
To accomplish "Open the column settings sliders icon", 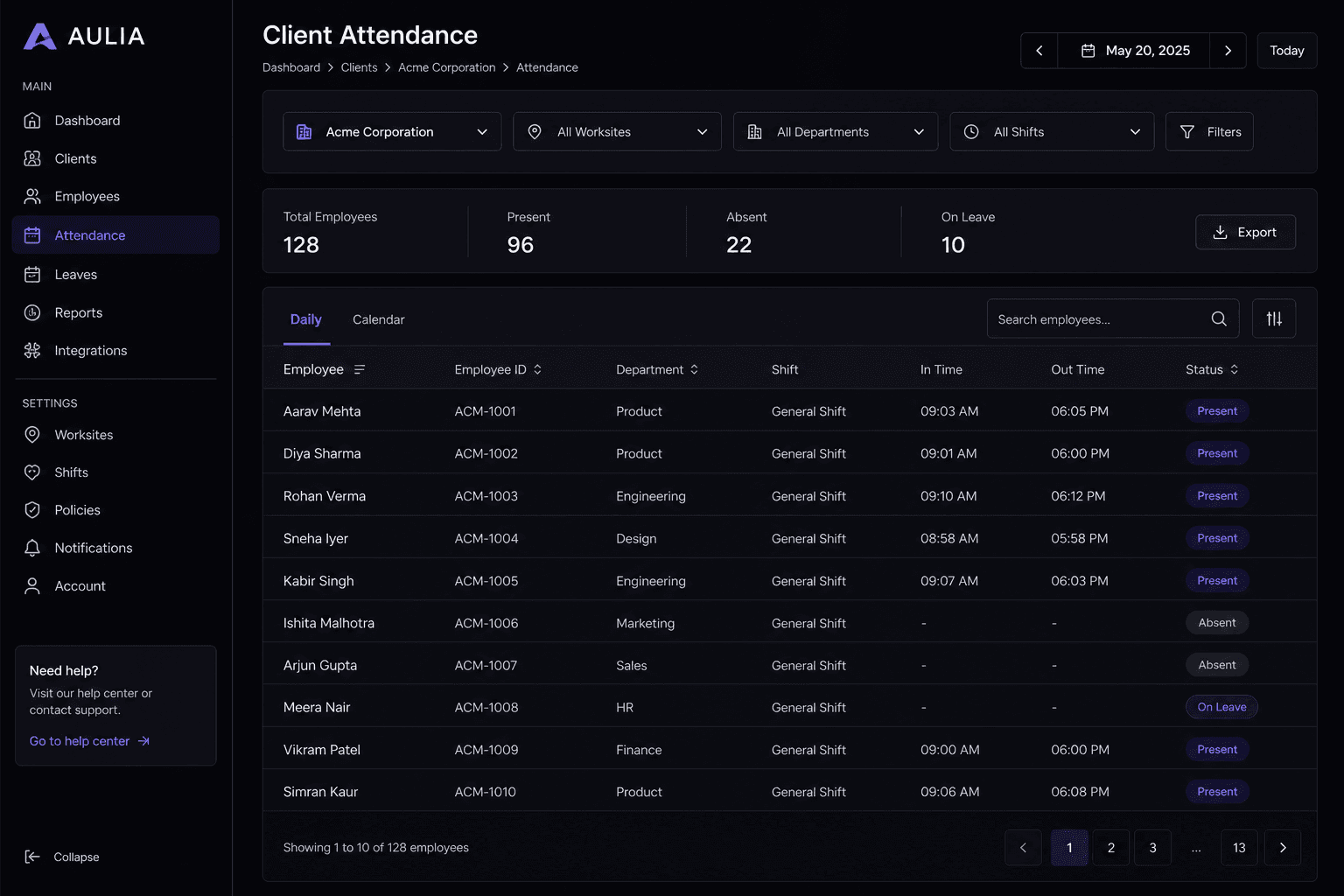I will pos(1273,319).
